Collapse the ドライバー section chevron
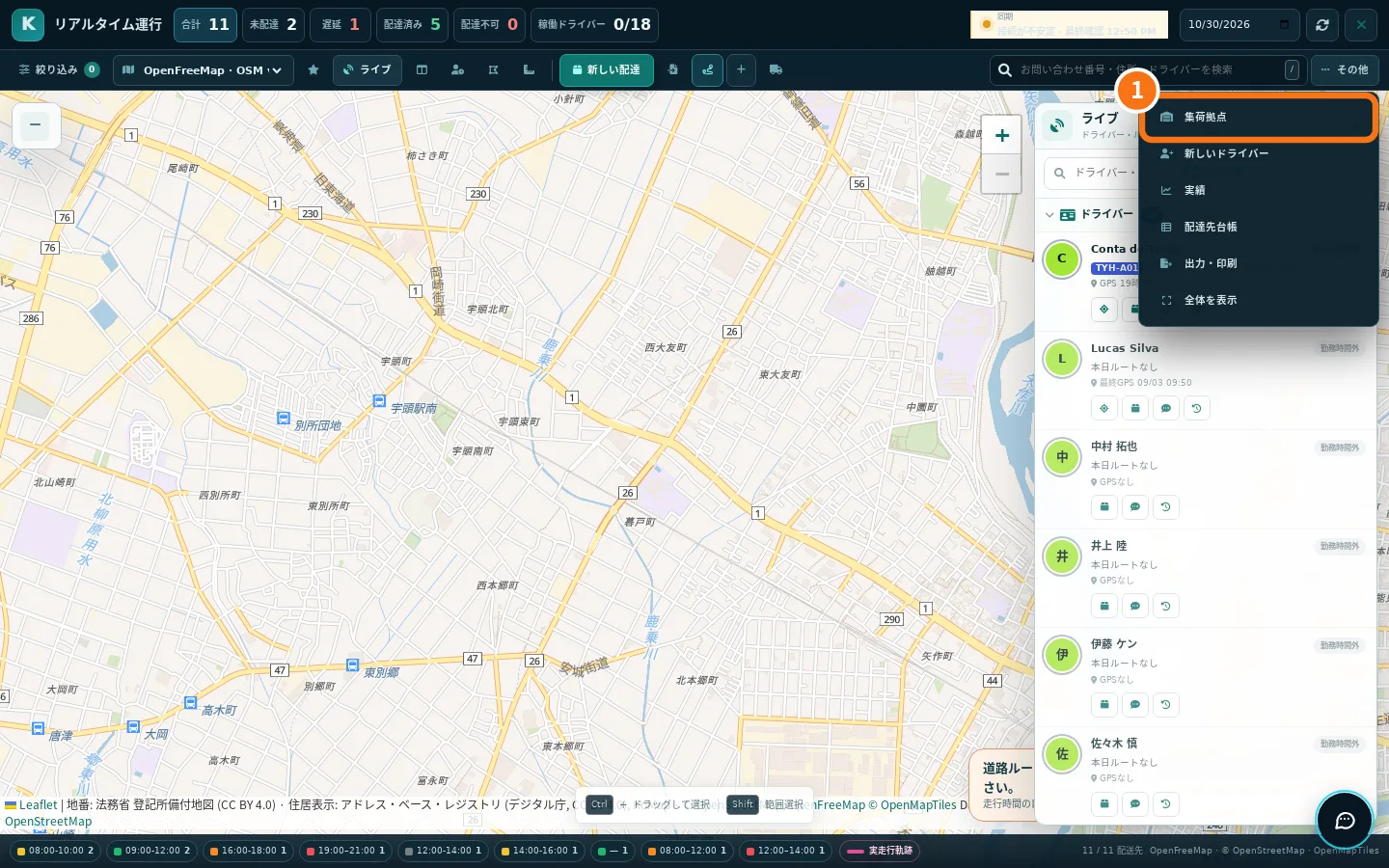The height and width of the screenshot is (868, 1389). (x=1049, y=214)
